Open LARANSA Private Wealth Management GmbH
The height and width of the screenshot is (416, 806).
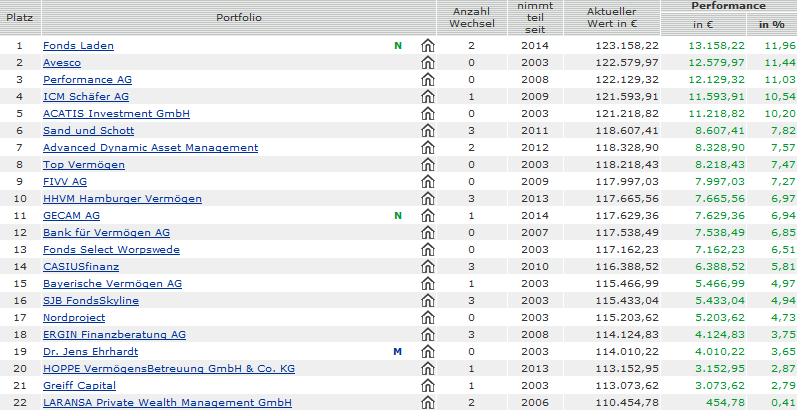[x=167, y=403]
